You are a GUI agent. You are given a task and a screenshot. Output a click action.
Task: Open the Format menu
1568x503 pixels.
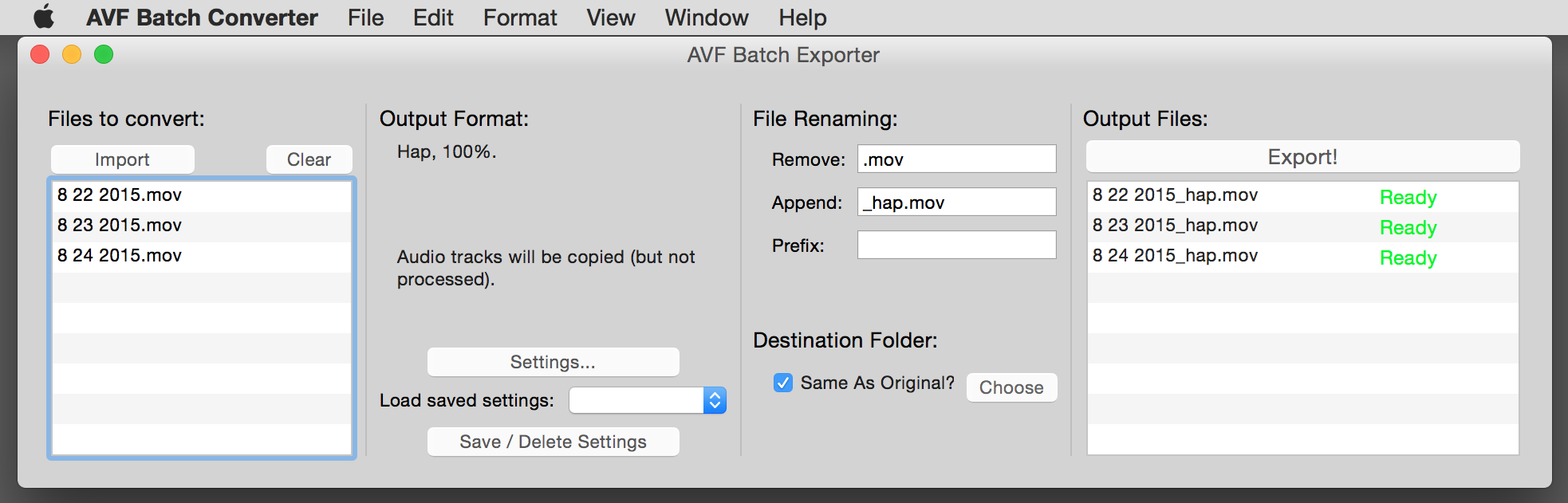click(520, 18)
